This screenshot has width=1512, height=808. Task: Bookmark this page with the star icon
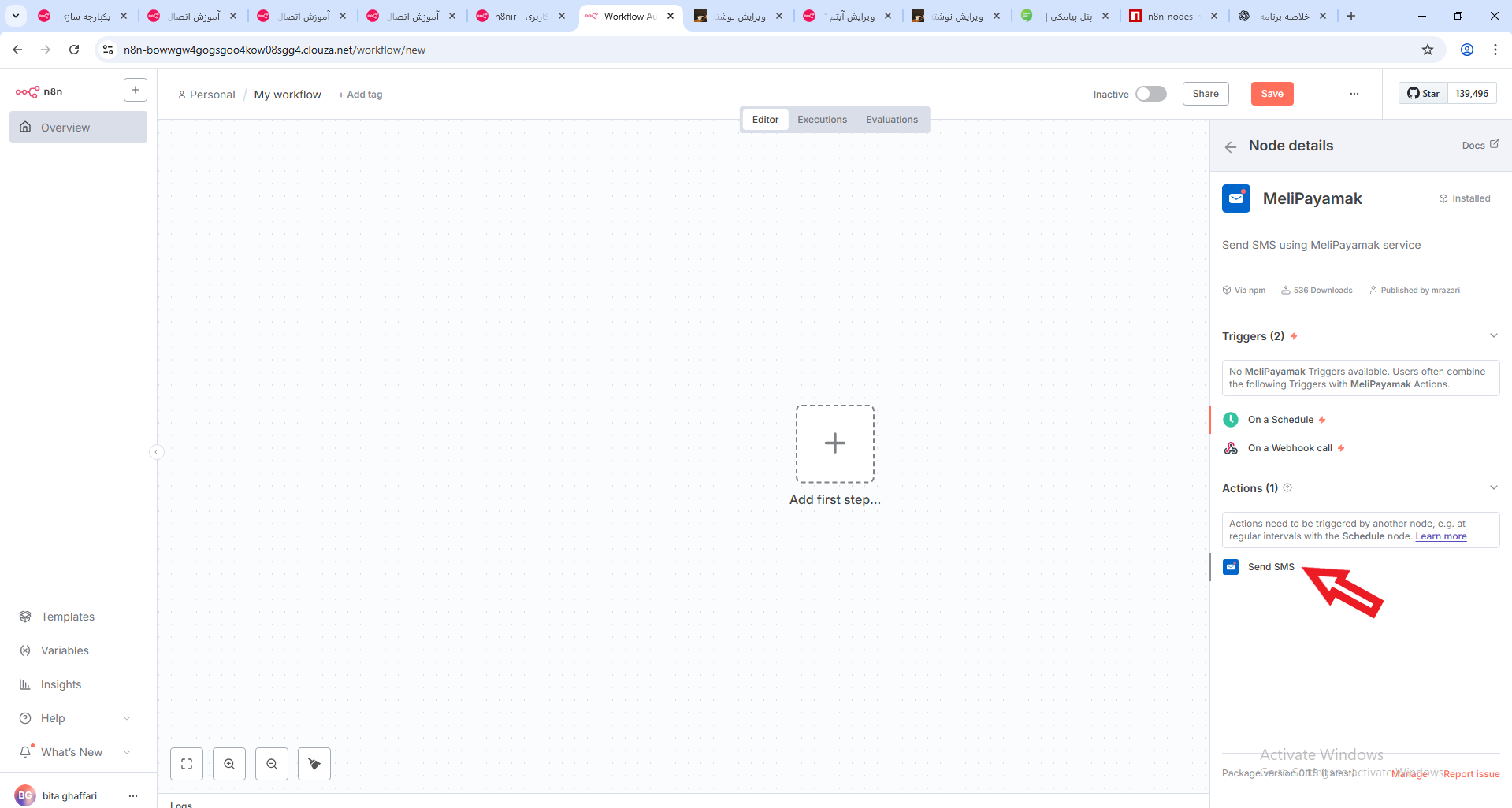coord(1428,50)
